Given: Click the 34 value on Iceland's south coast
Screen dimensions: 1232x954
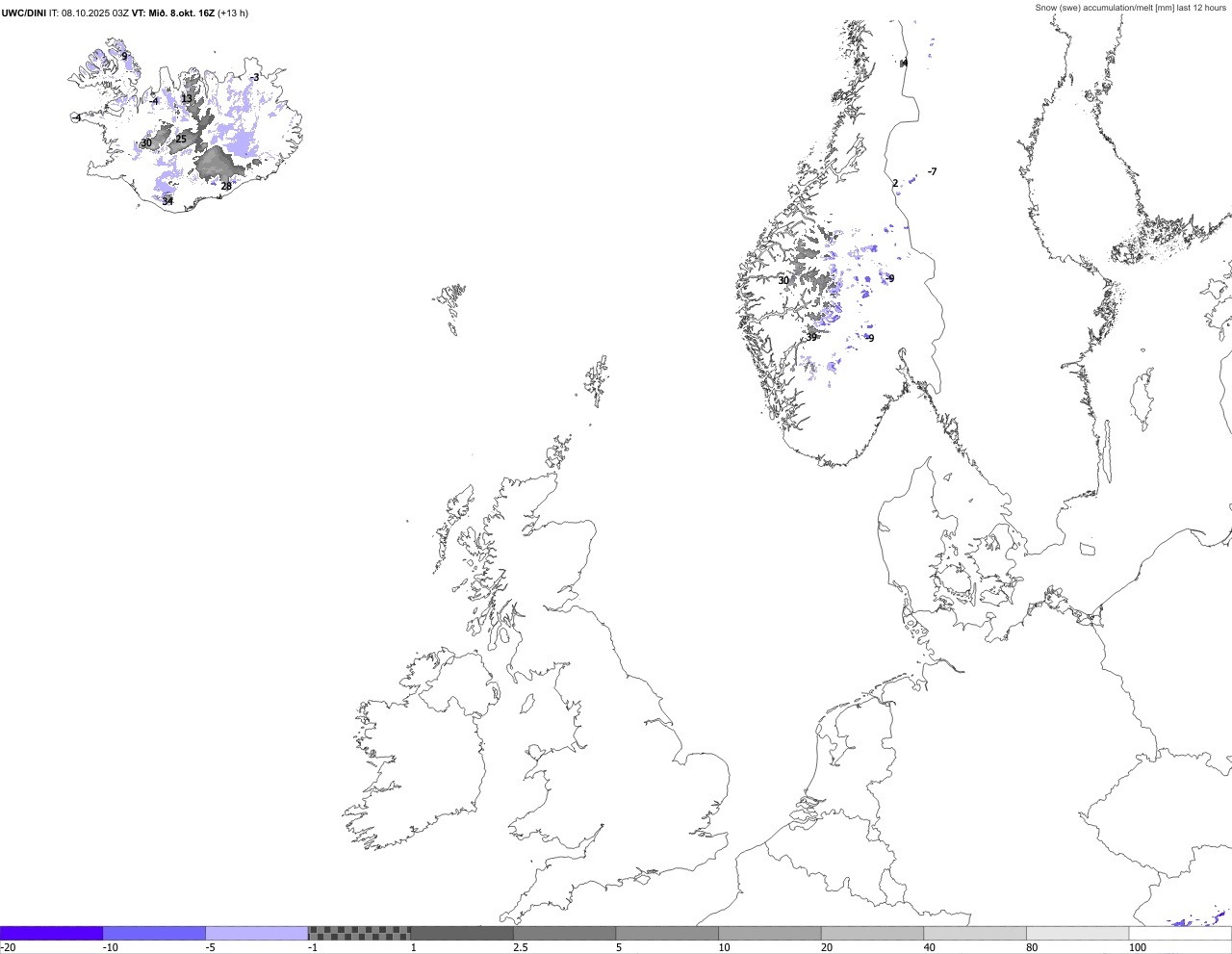Looking at the screenshot, I should pos(167,201).
